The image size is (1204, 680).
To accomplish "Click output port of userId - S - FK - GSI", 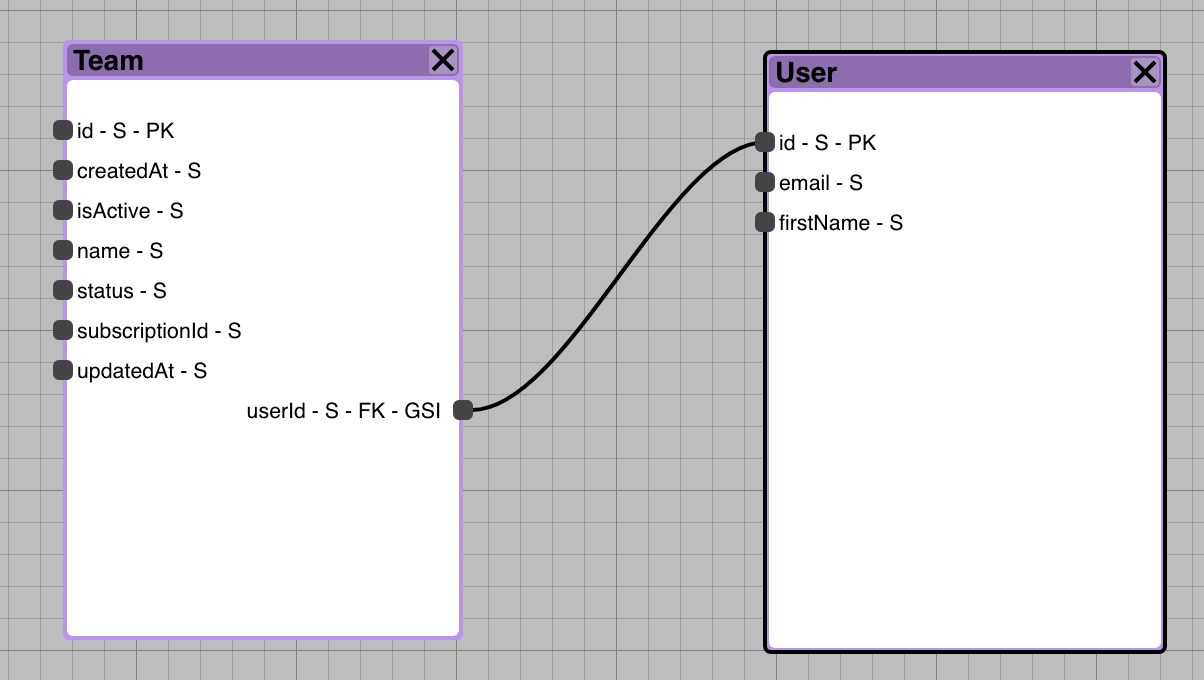I will (x=463, y=410).
